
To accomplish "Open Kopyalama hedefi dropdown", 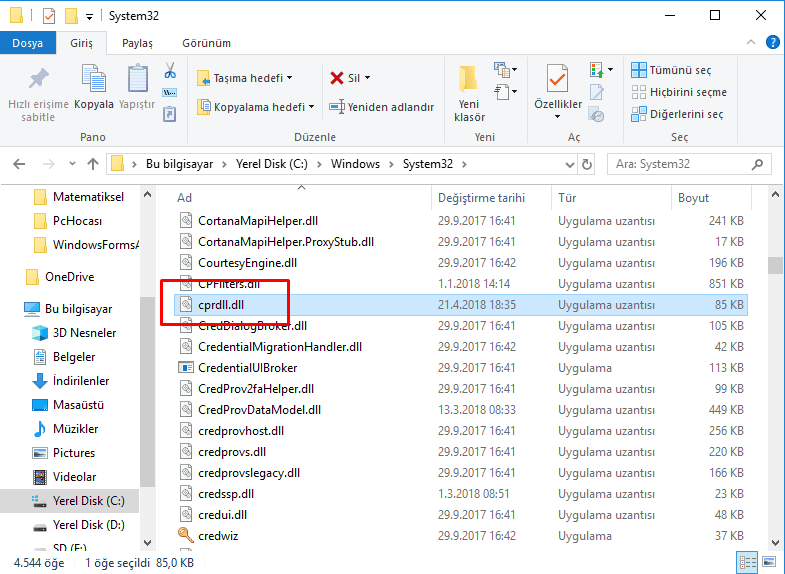I will (x=255, y=107).
